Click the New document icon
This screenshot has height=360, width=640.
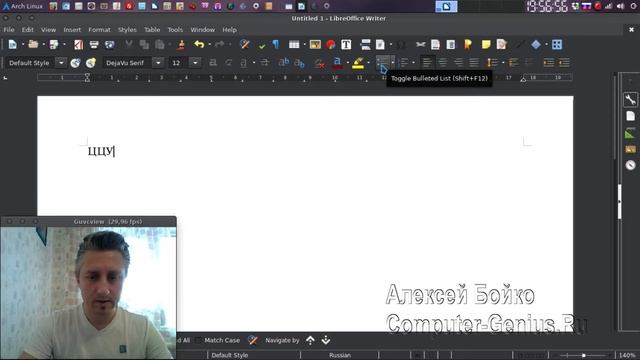pyautogui.click(x=12, y=44)
